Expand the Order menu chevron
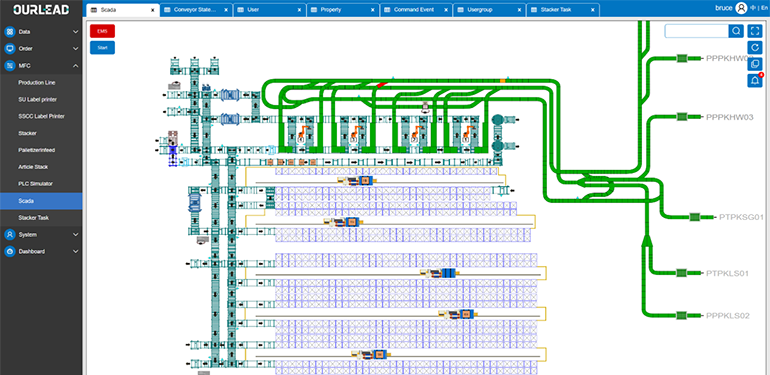This screenshot has height=375, width=770. [x=75, y=49]
